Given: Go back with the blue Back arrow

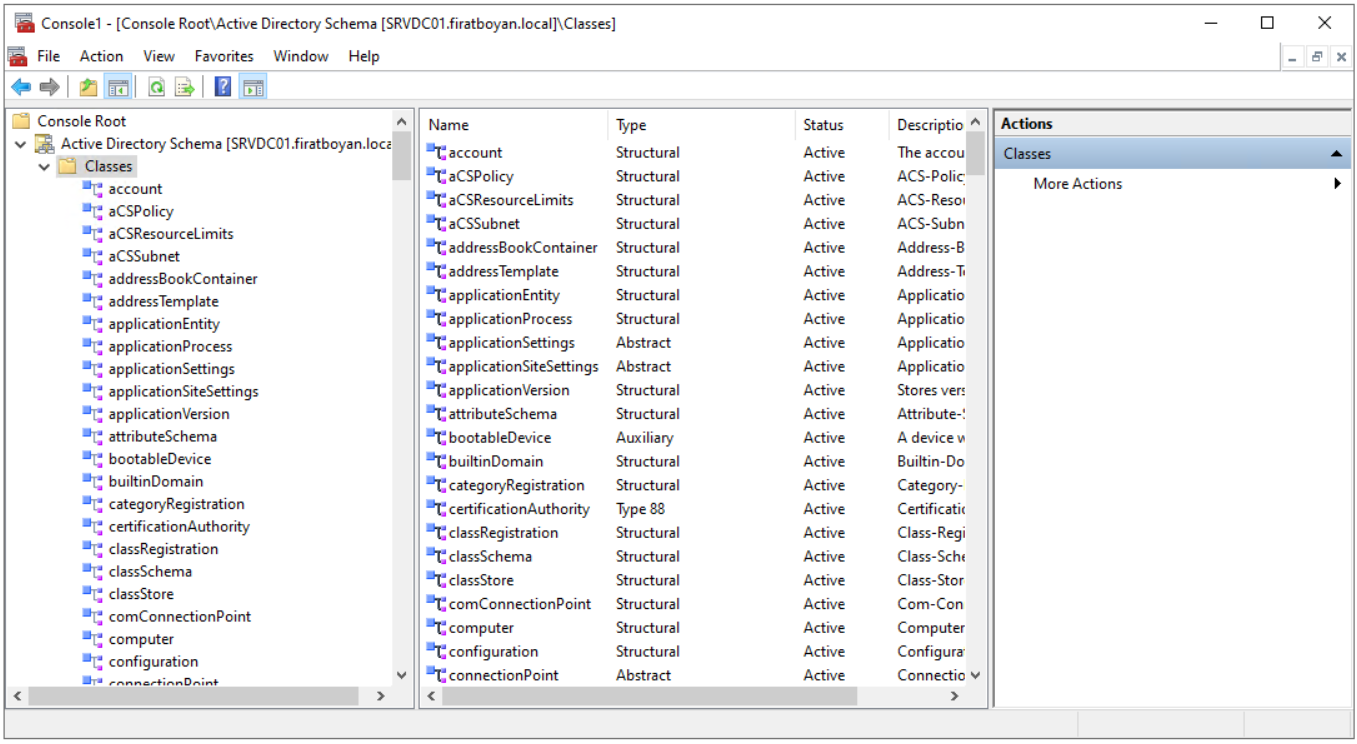Looking at the screenshot, I should click(x=21, y=87).
